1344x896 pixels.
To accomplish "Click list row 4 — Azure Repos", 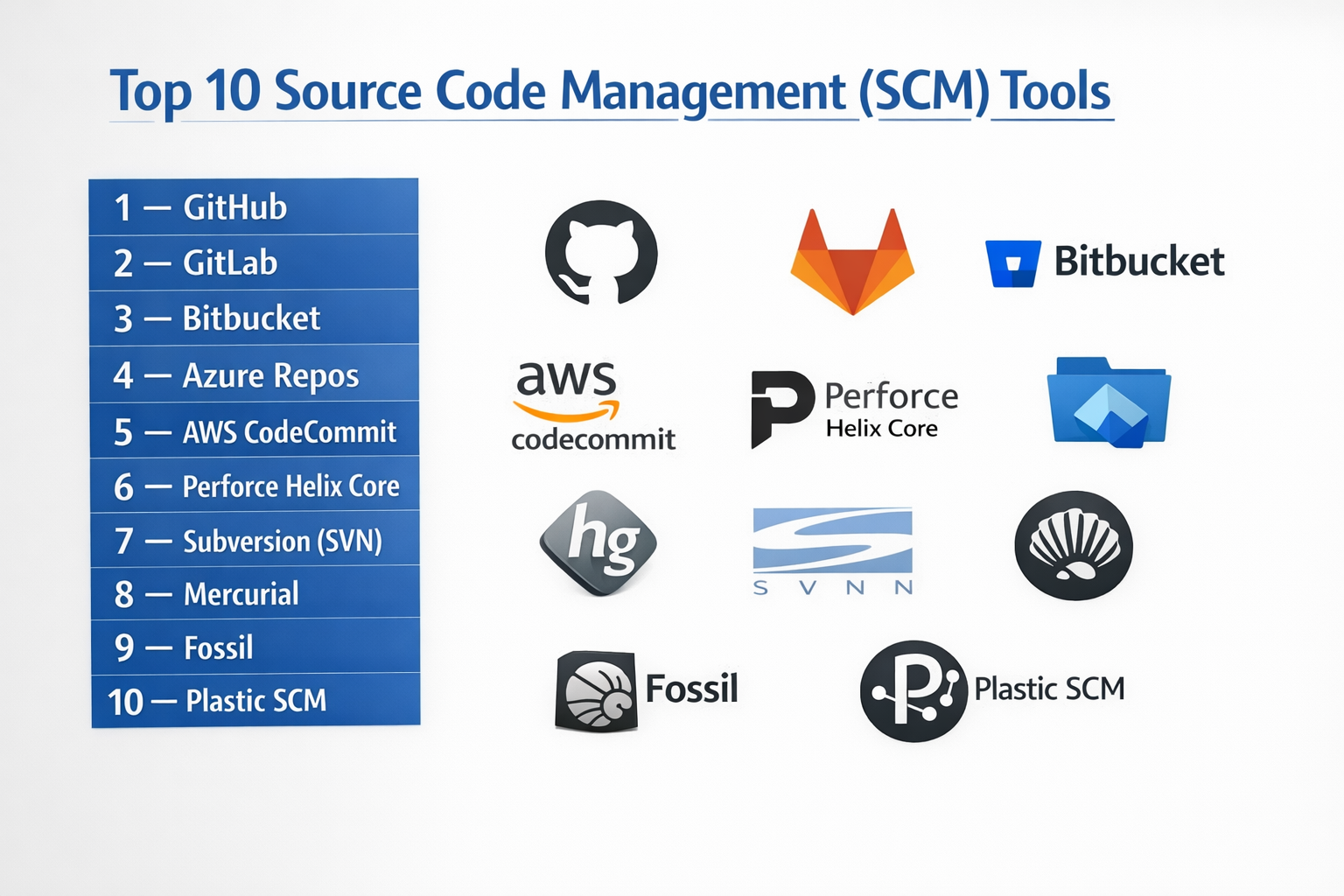I will tap(254, 375).
